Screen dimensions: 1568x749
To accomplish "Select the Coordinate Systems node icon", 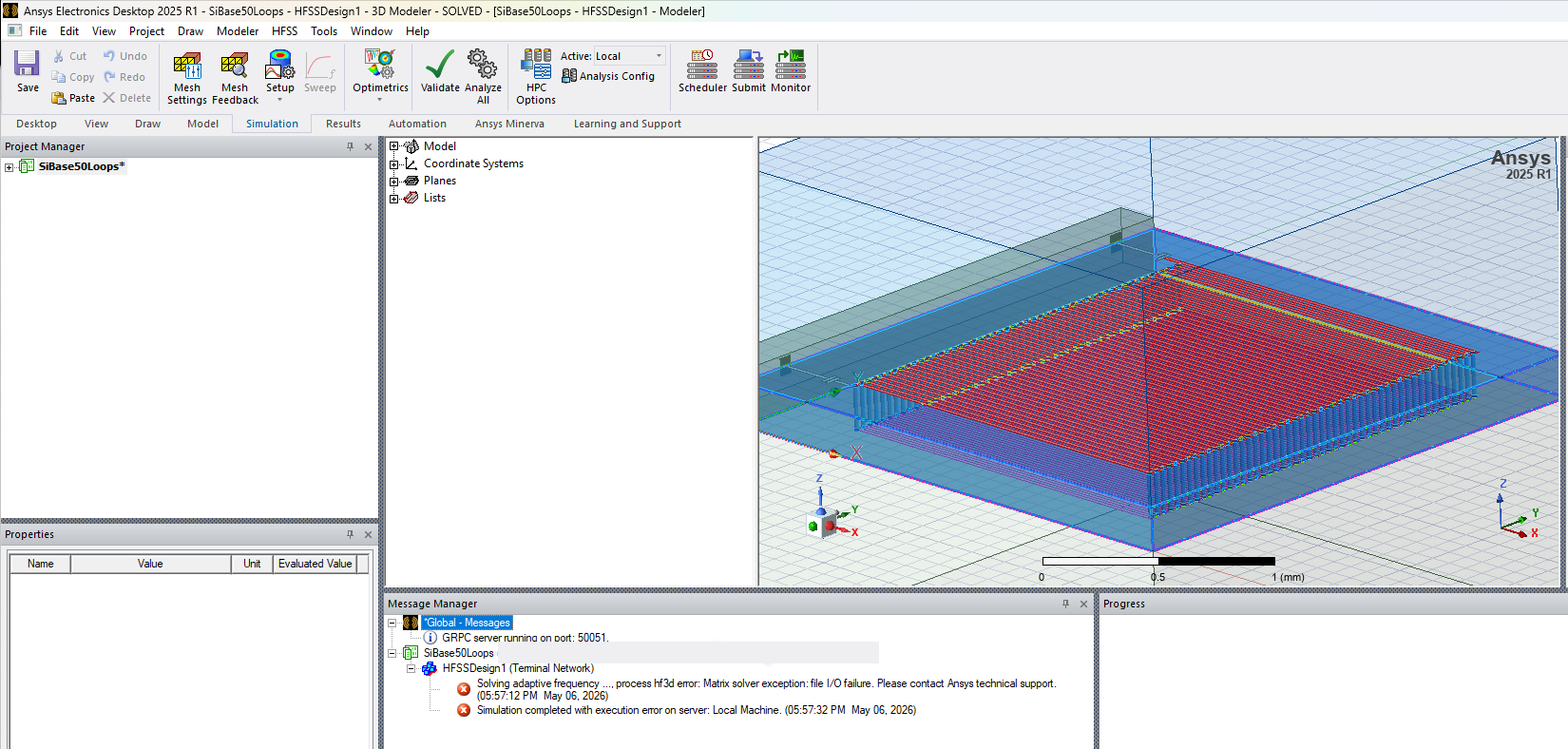I will tap(411, 163).
